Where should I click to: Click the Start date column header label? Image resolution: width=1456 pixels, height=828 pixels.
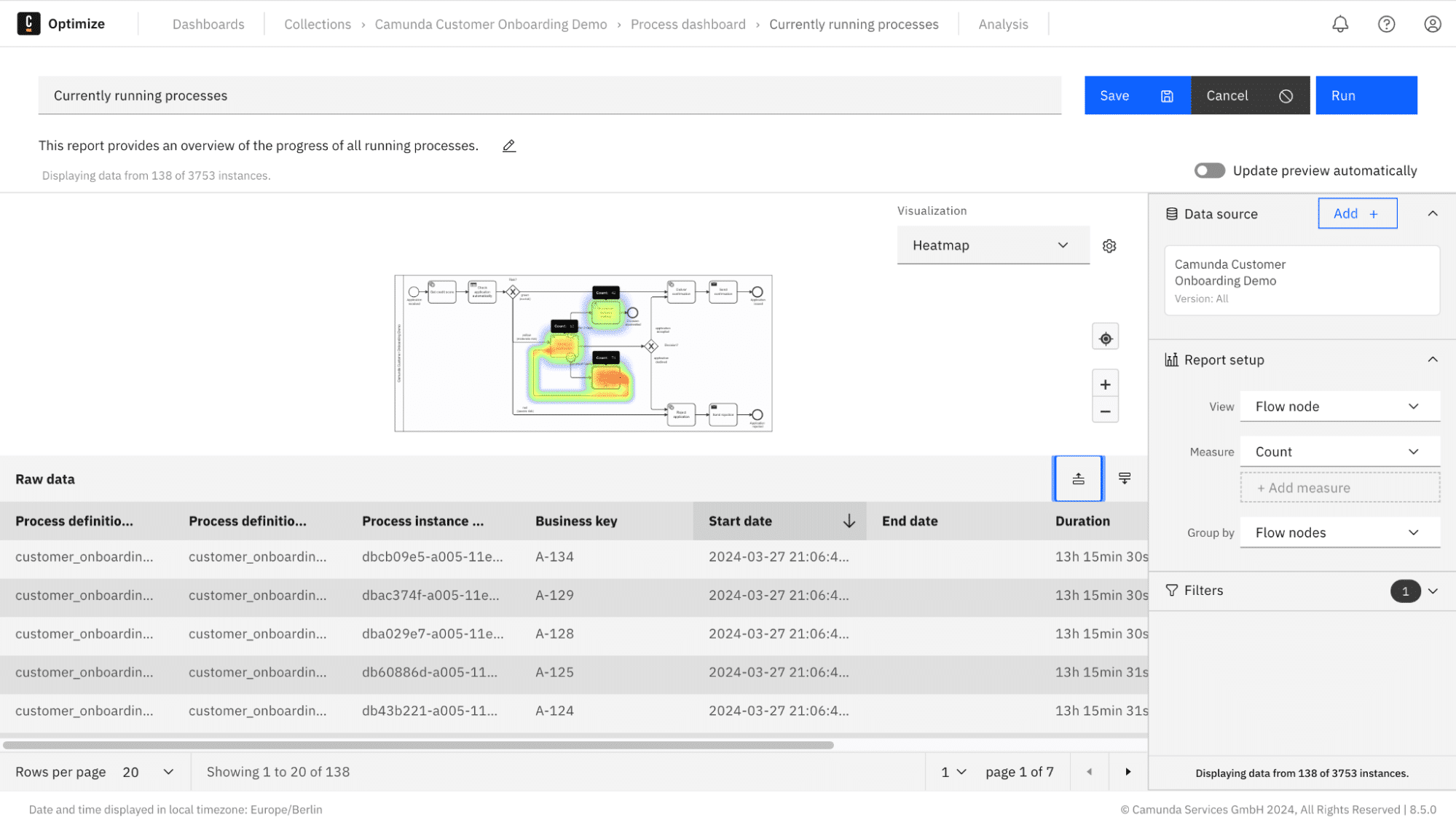pos(740,521)
